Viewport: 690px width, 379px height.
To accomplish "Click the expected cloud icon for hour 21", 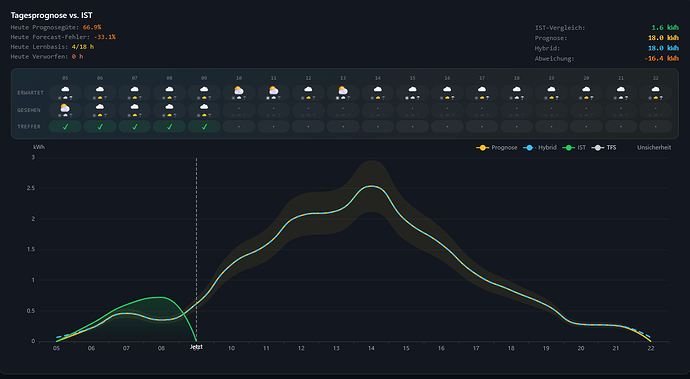I will click(621, 89).
